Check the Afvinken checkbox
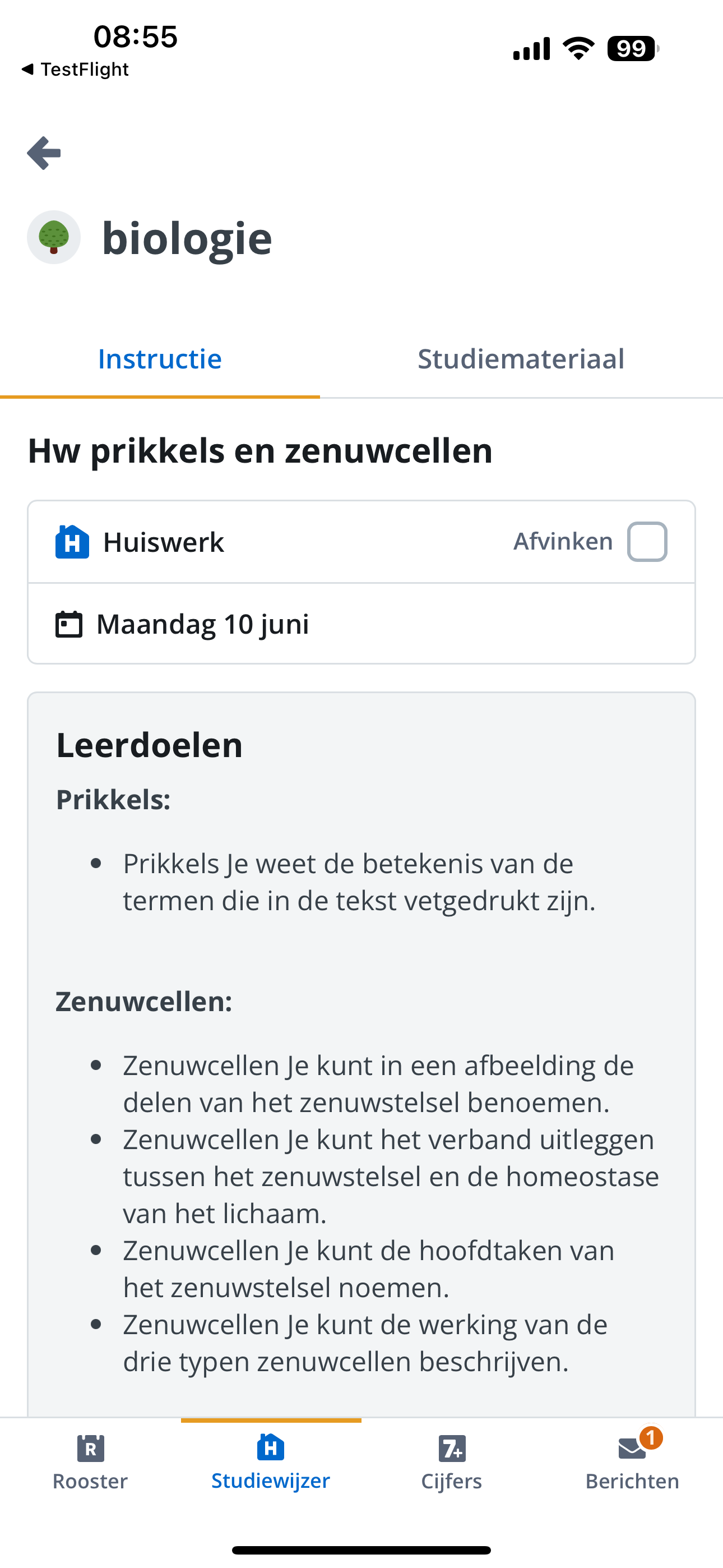The width and height of the screenshot is (723, 1568). tap(647, 542)
